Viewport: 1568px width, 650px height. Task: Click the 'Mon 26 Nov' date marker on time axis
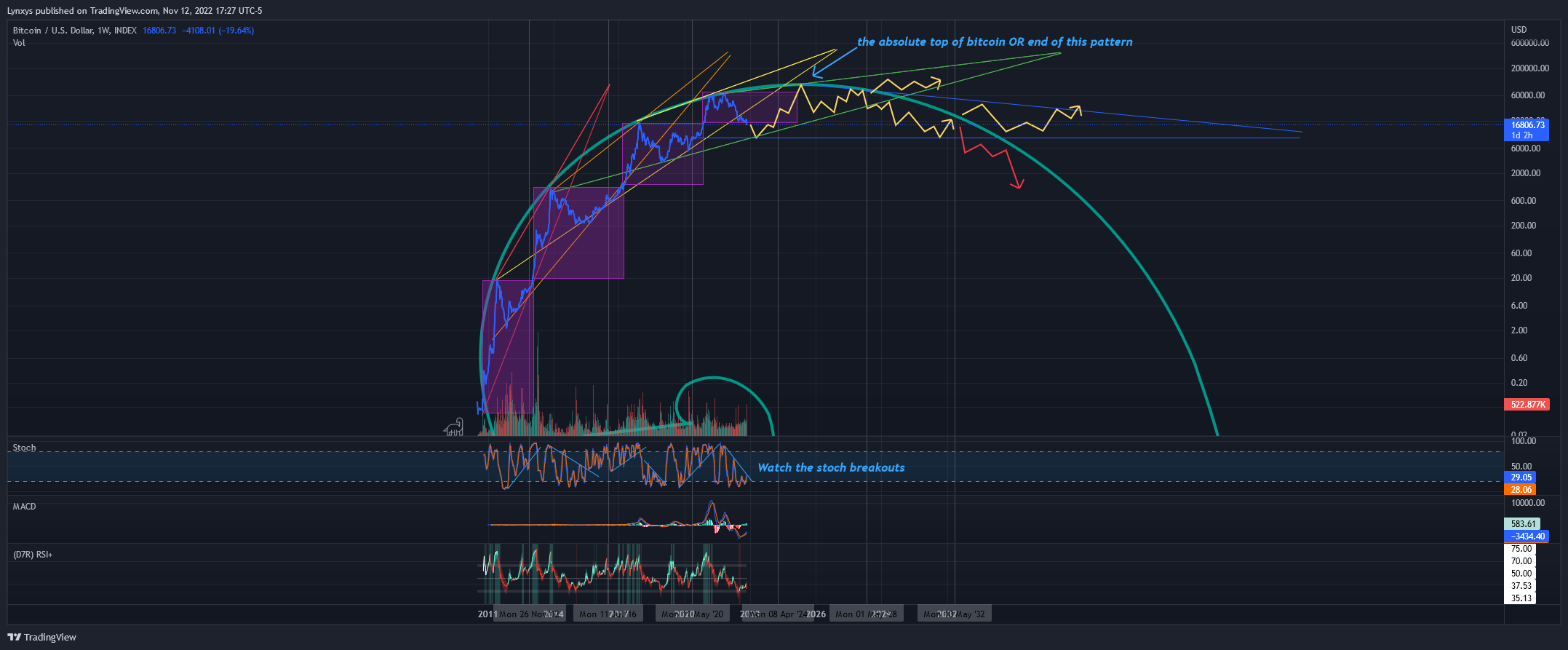(x=529, y=614)
